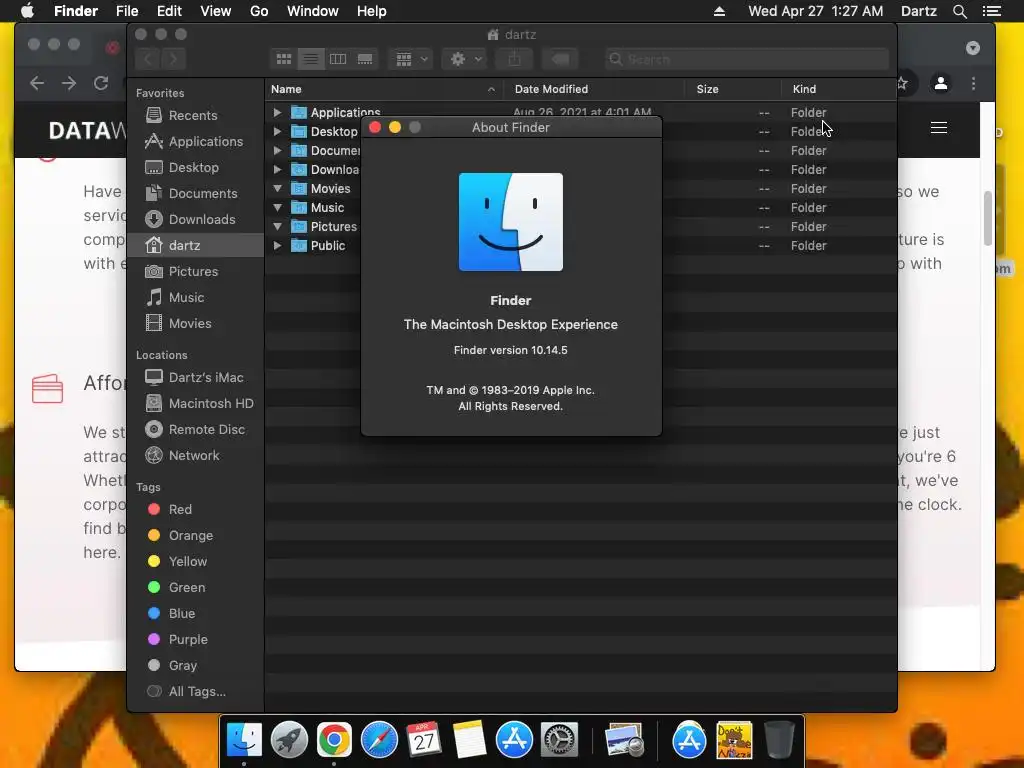Go forward in Finder window
The height and width of the screenshot is (768, 1024).
point(173,59)
